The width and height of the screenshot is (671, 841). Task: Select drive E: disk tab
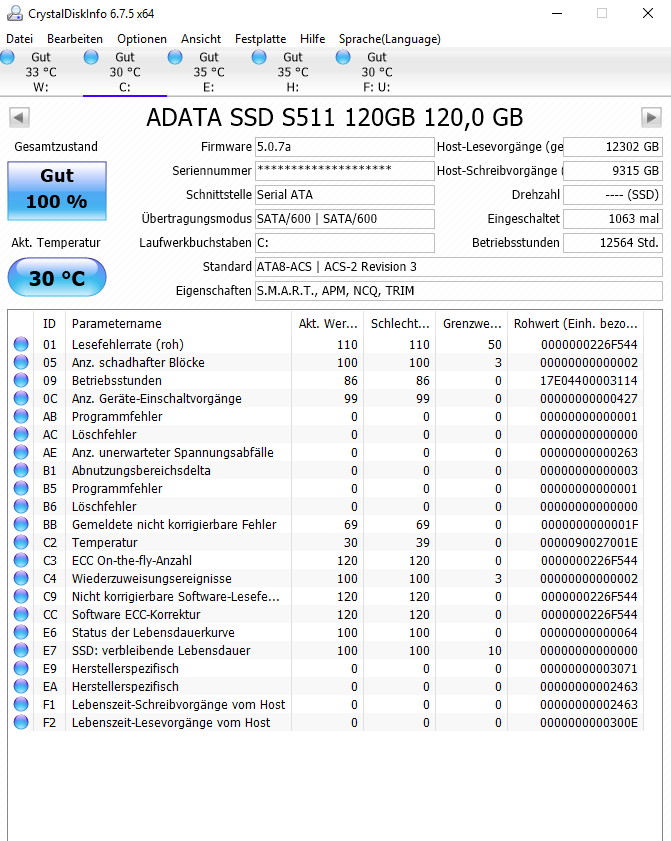tap(209, 72)
